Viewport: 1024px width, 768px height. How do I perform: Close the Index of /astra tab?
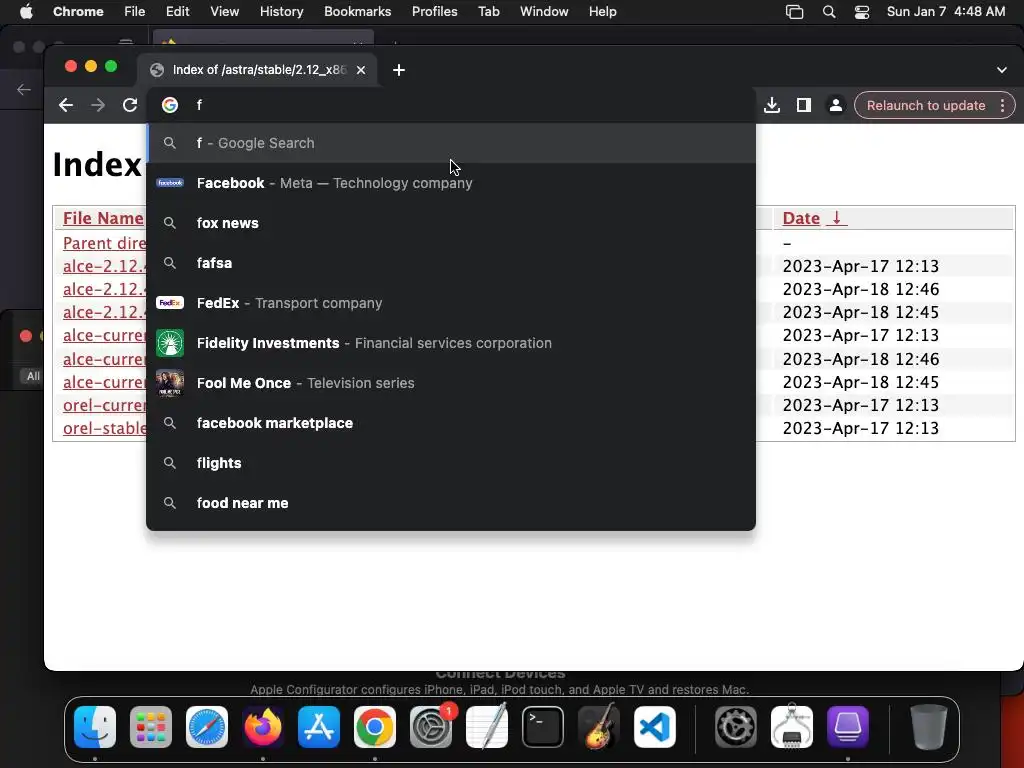361,70
